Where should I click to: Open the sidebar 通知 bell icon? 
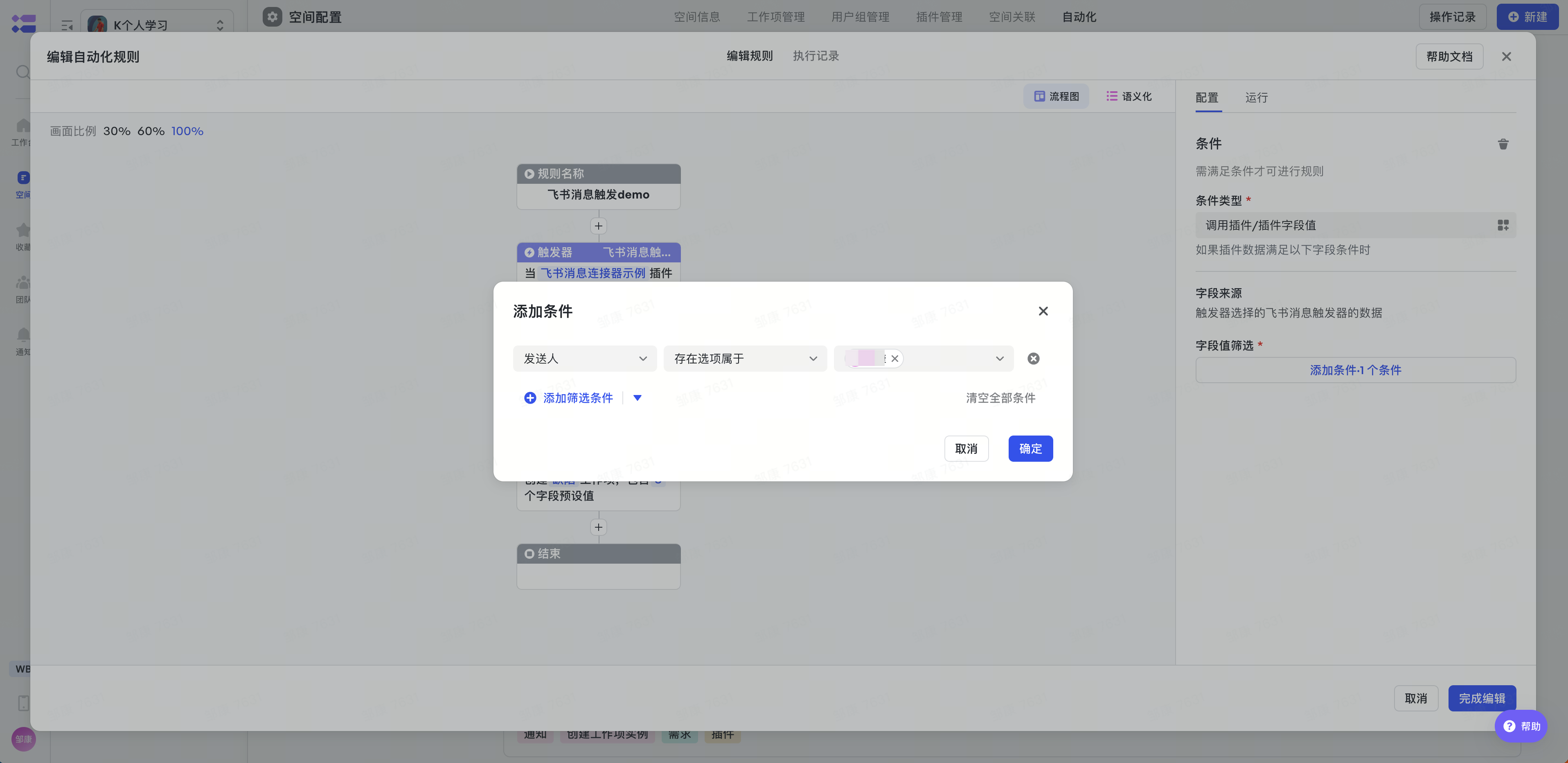point(23,335)
